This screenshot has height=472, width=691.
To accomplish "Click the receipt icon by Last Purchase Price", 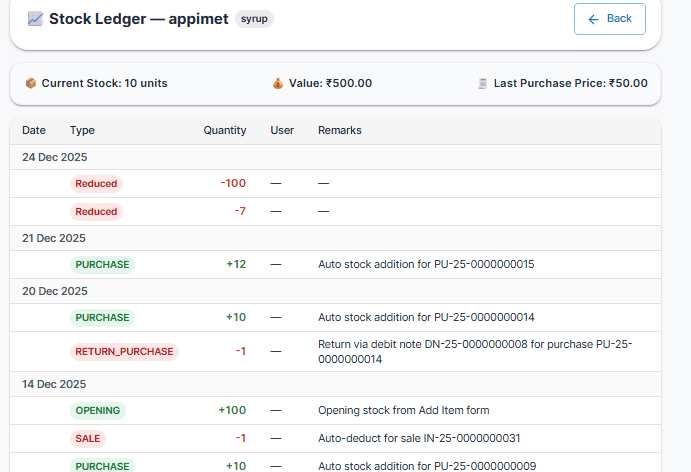I will coord(483,83).
